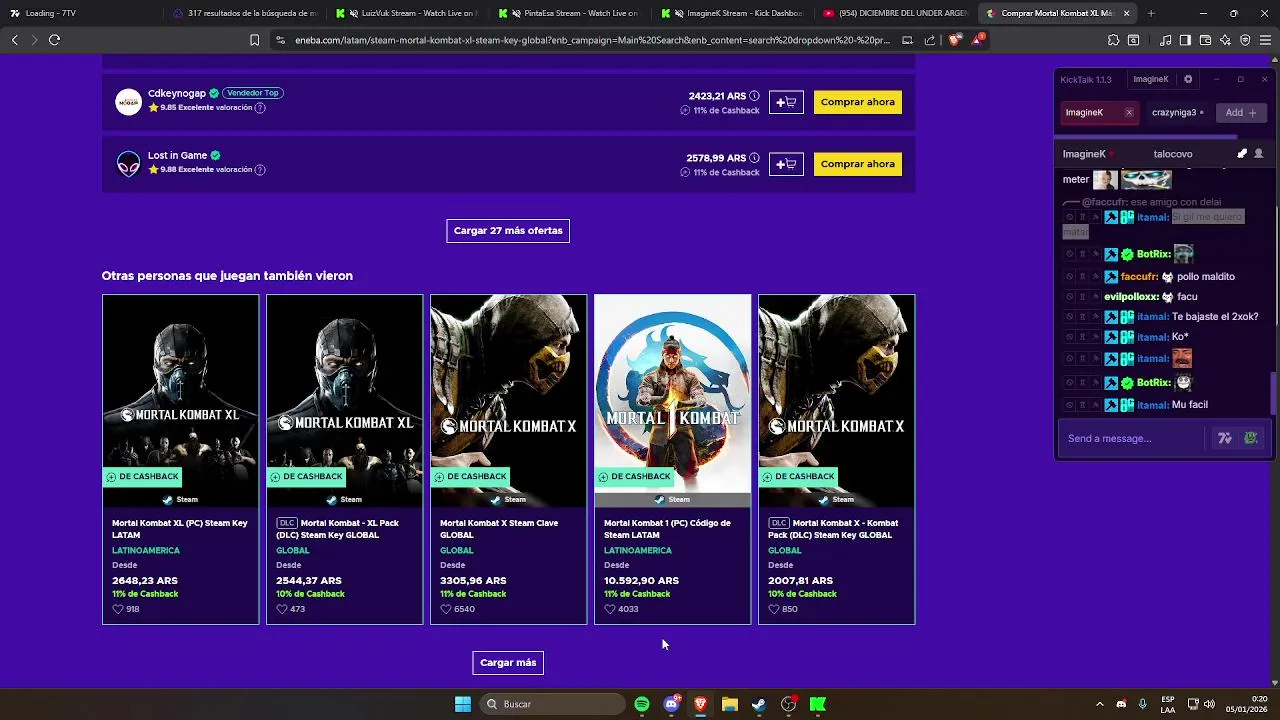Reload the current page

click(x=54, y=40)
